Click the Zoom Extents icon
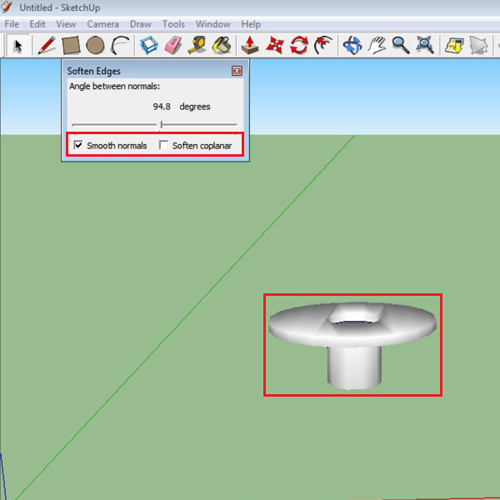The height and width of the screenshot is (500, 500). point(425,45)
